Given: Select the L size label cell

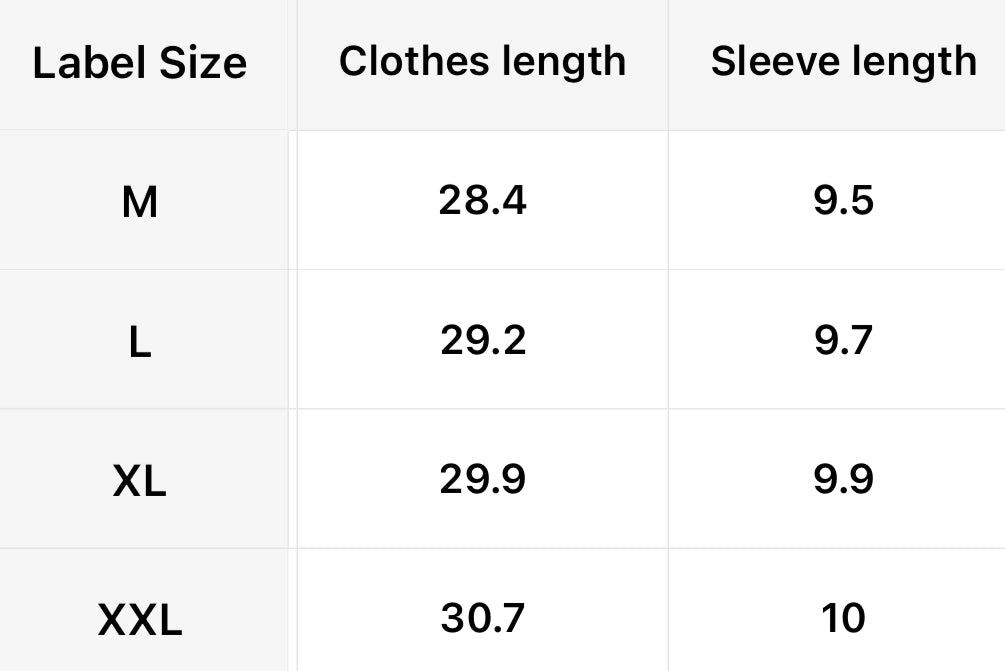Looking at the screenshot, I should click(x=140, y=343).
